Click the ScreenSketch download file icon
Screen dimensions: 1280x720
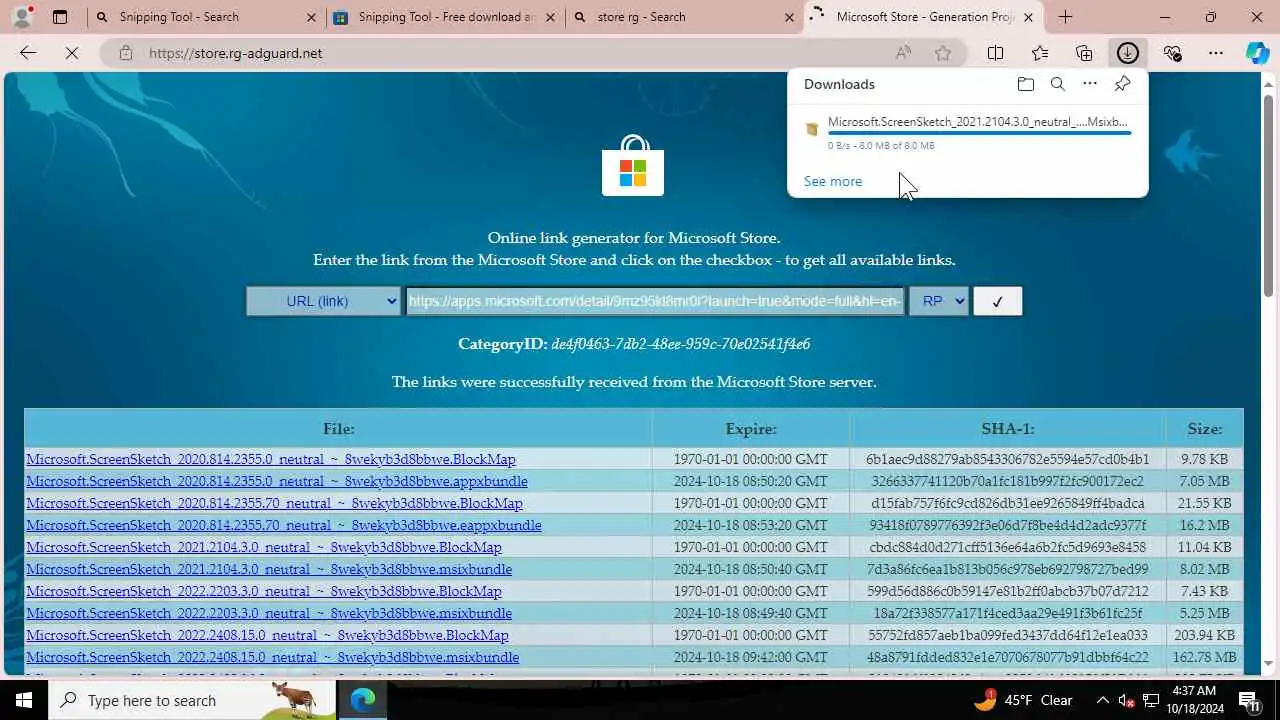tap(812, 129)
